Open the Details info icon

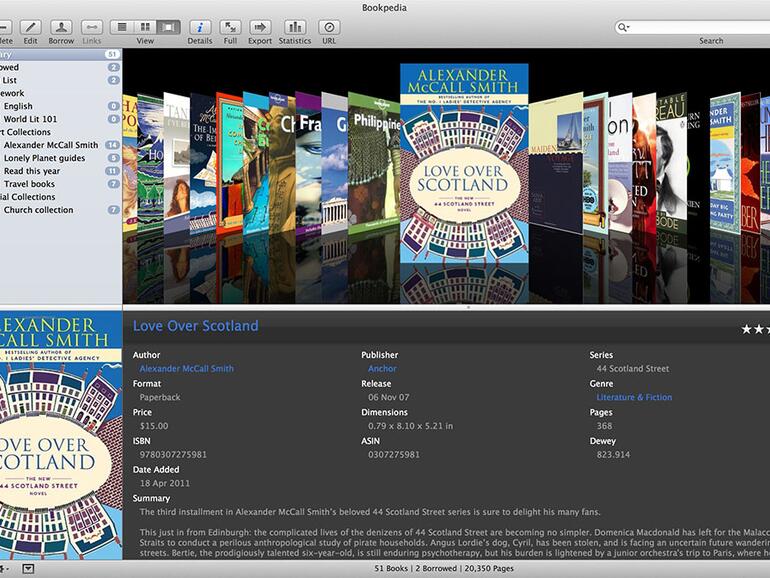(200, 27)
